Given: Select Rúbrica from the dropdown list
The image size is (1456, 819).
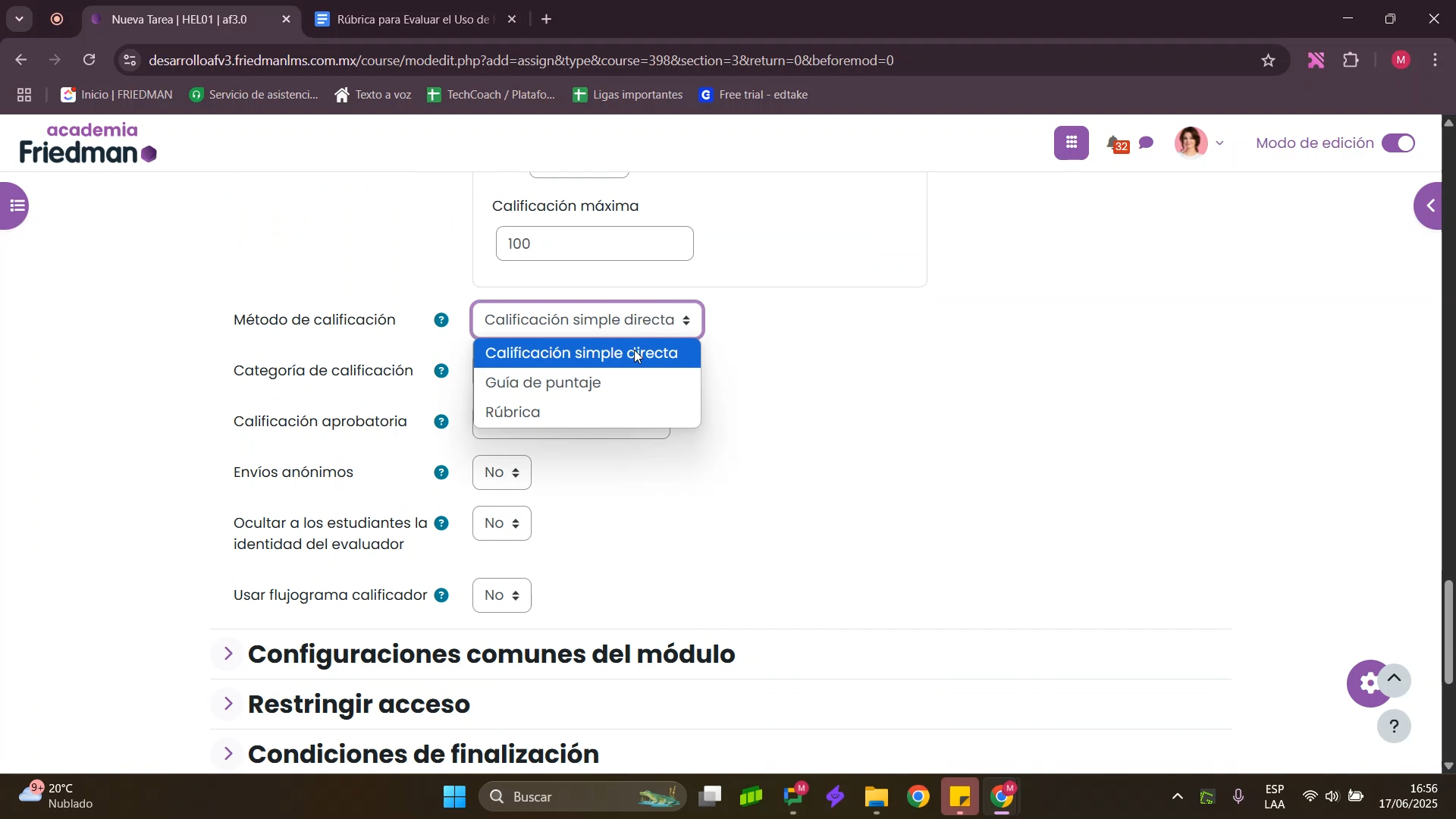Looking at the screenshot, I should [513, 413].
